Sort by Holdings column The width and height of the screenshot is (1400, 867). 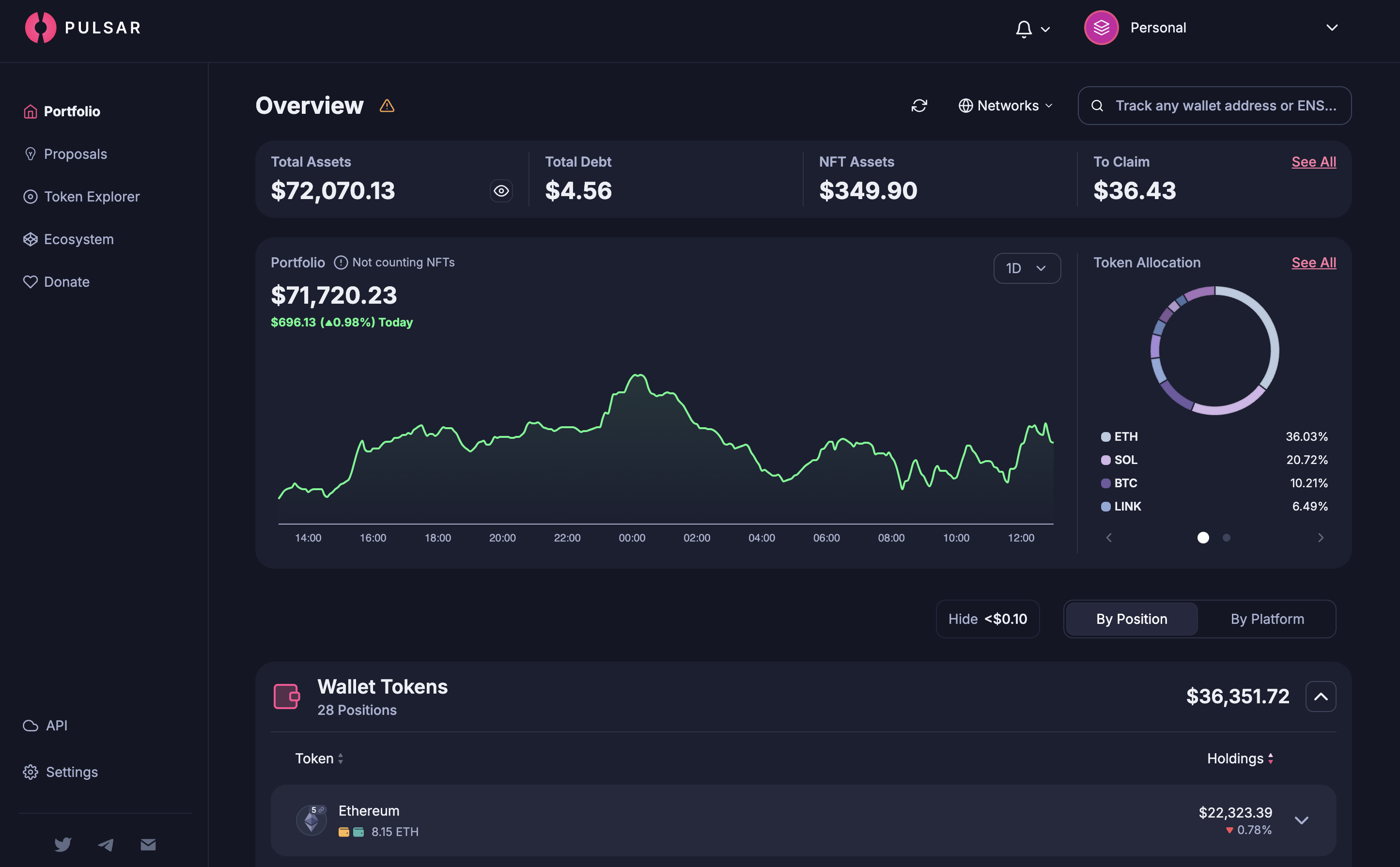(x=1239, y=758)
